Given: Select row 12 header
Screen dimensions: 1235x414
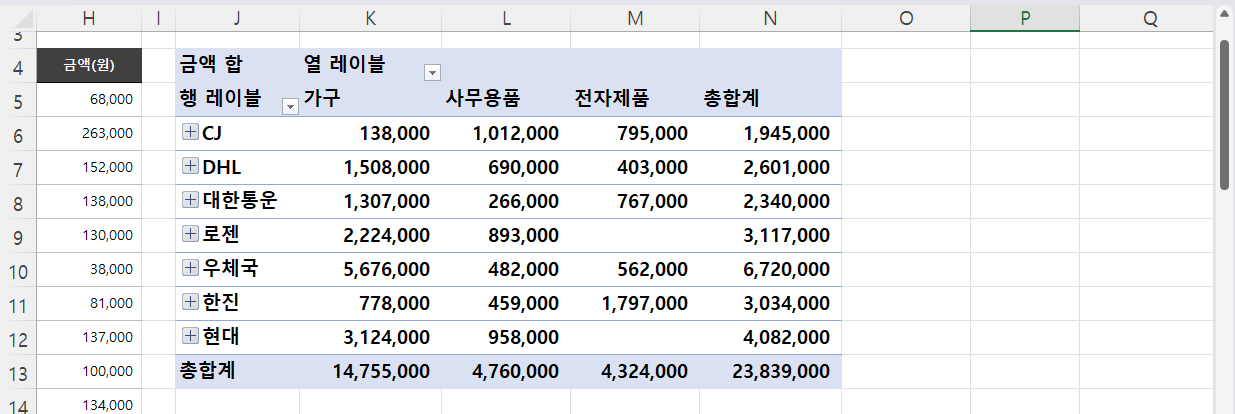Looking at the screenshot, I should coord(17,339).
